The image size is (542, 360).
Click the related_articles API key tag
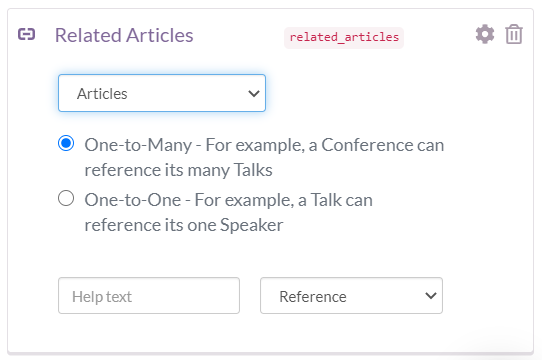[x=344, y=37]
